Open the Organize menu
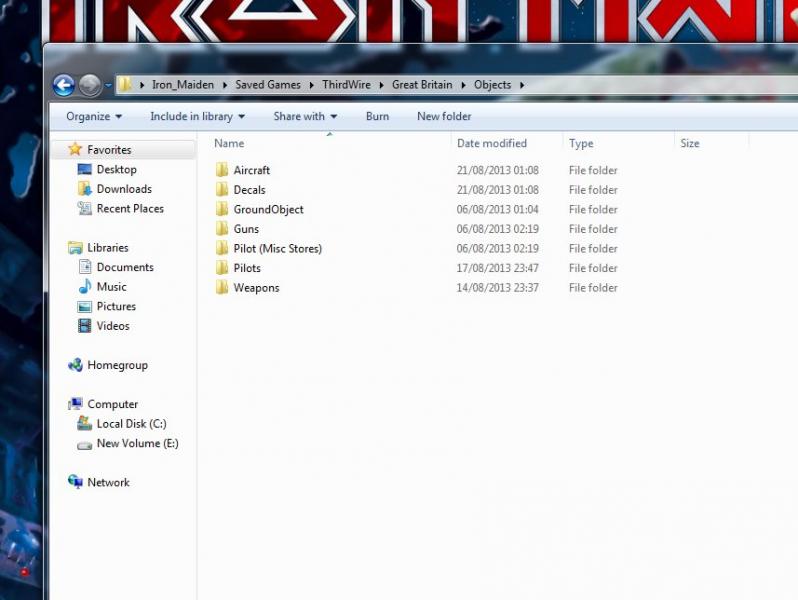798x600 pixels. pyautogui.click(x=94, y=117)
